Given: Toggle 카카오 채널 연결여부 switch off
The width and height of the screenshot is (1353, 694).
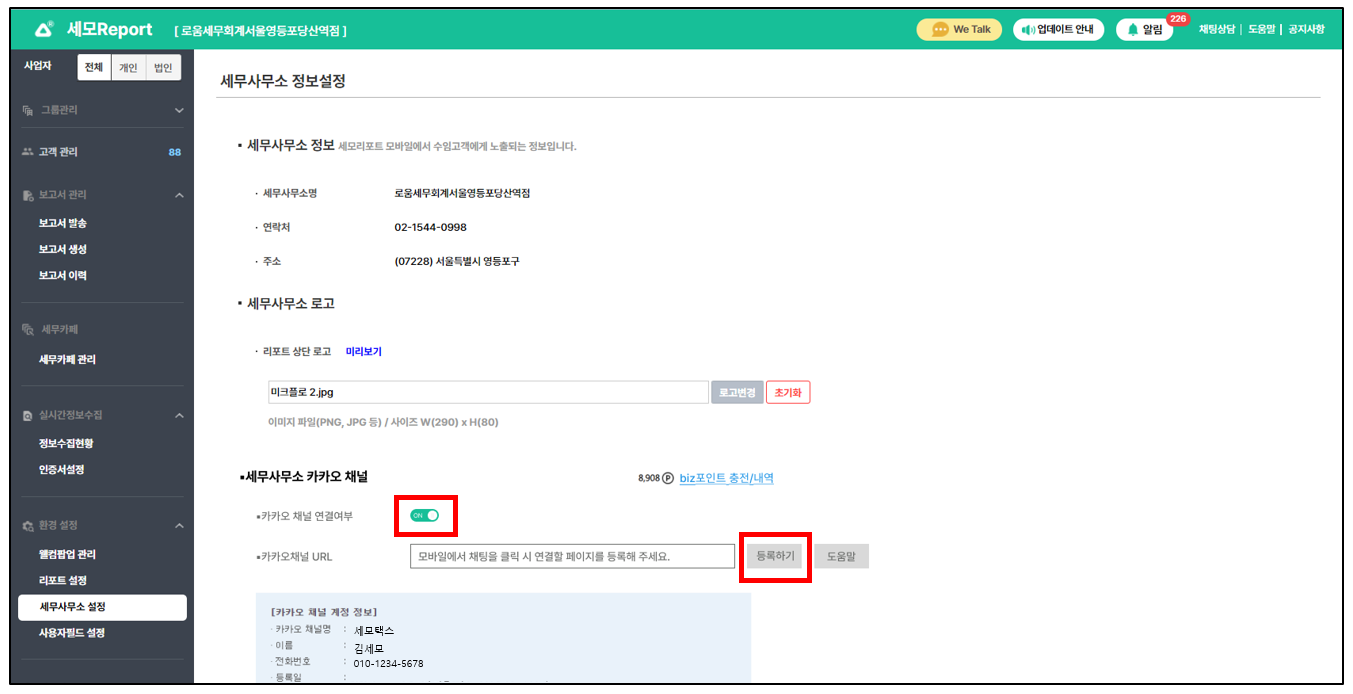Looking at the screenshot, I should point(425,515).
